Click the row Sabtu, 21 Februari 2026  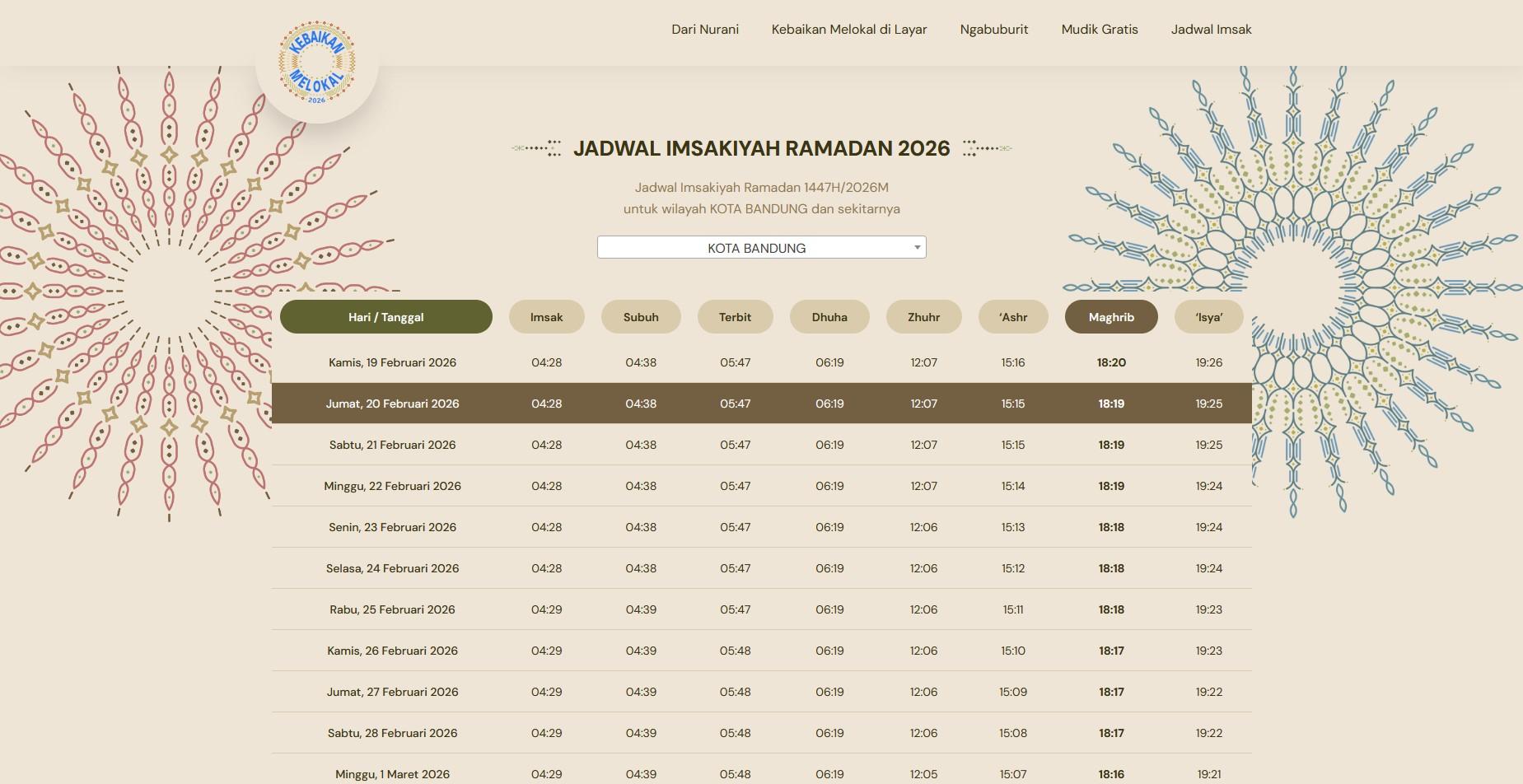(x=762, y=445)
